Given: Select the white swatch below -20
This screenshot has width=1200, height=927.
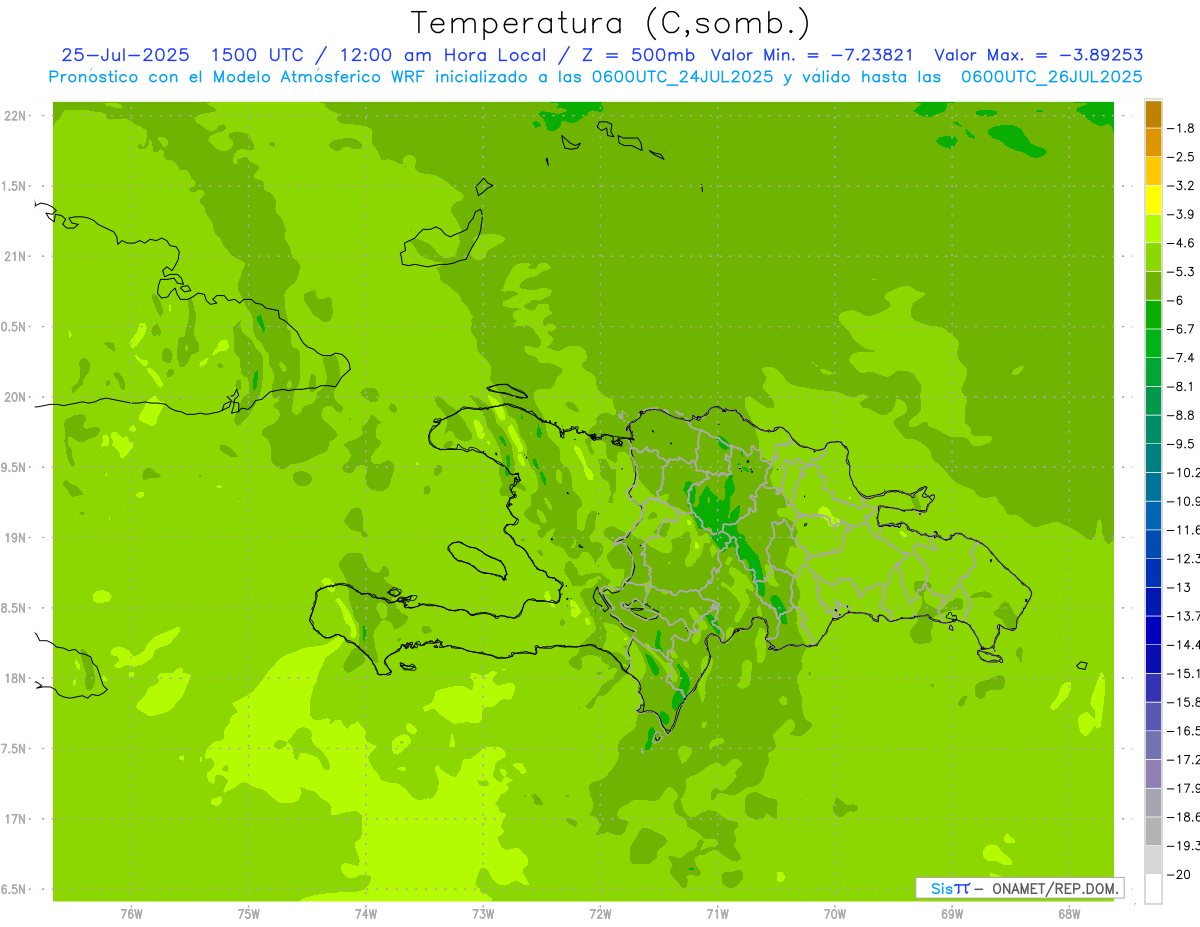Looking at the screenshot, I should (1153, 889).
